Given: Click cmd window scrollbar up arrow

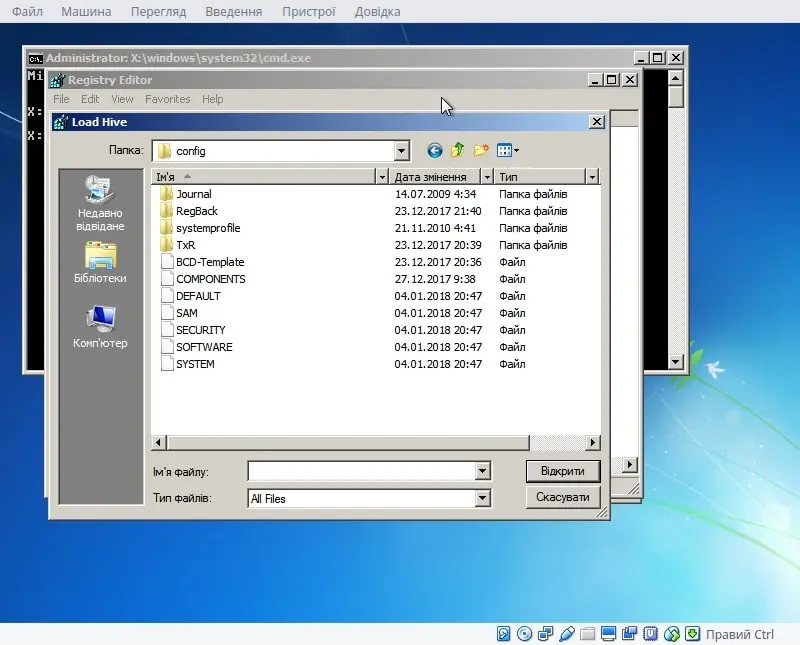Looking at the screenshot, I should point(676,78).
